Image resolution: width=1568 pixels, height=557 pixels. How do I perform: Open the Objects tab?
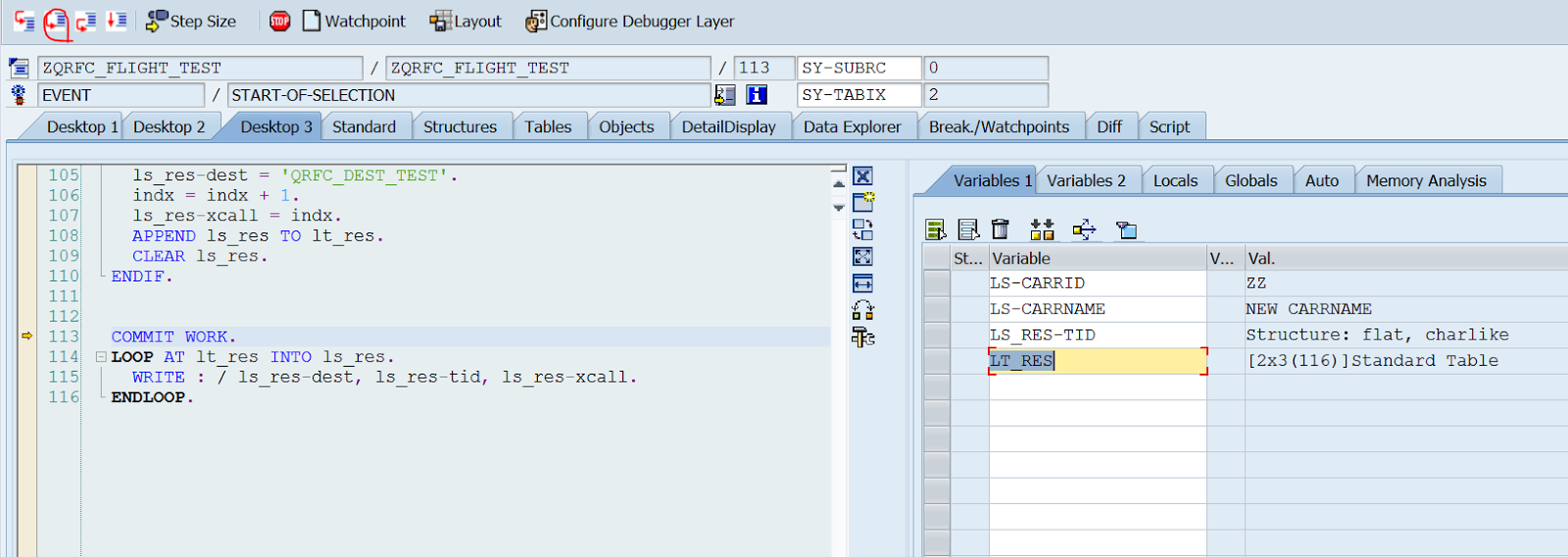(626, 127)
